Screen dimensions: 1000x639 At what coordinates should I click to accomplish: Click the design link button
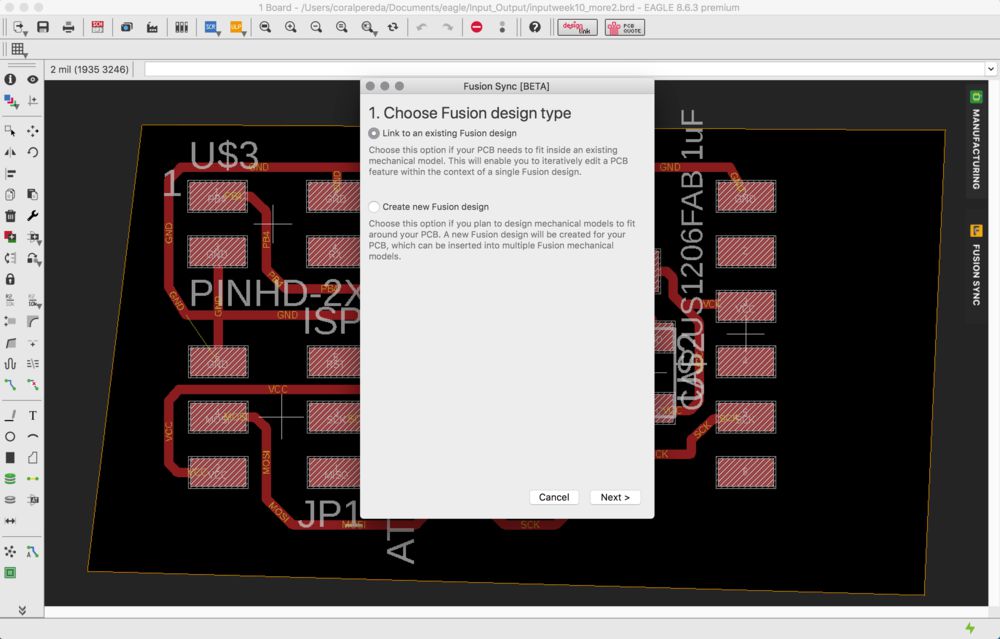[577, 27]
